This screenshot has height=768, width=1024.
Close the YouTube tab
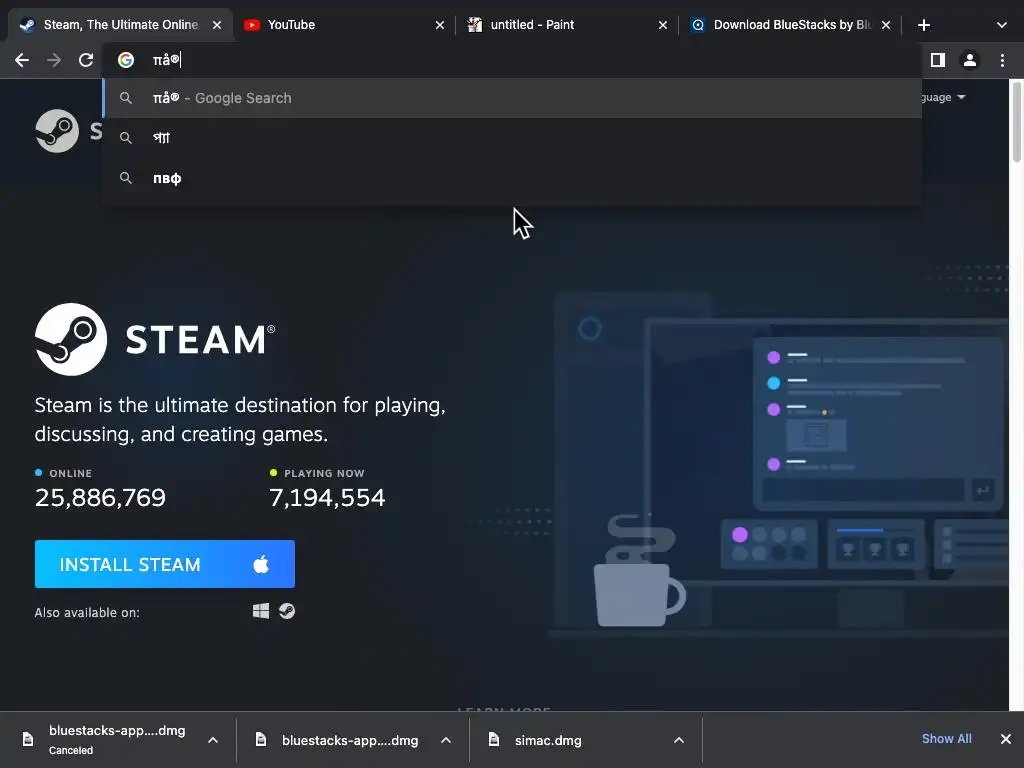[x=440, y=25]
